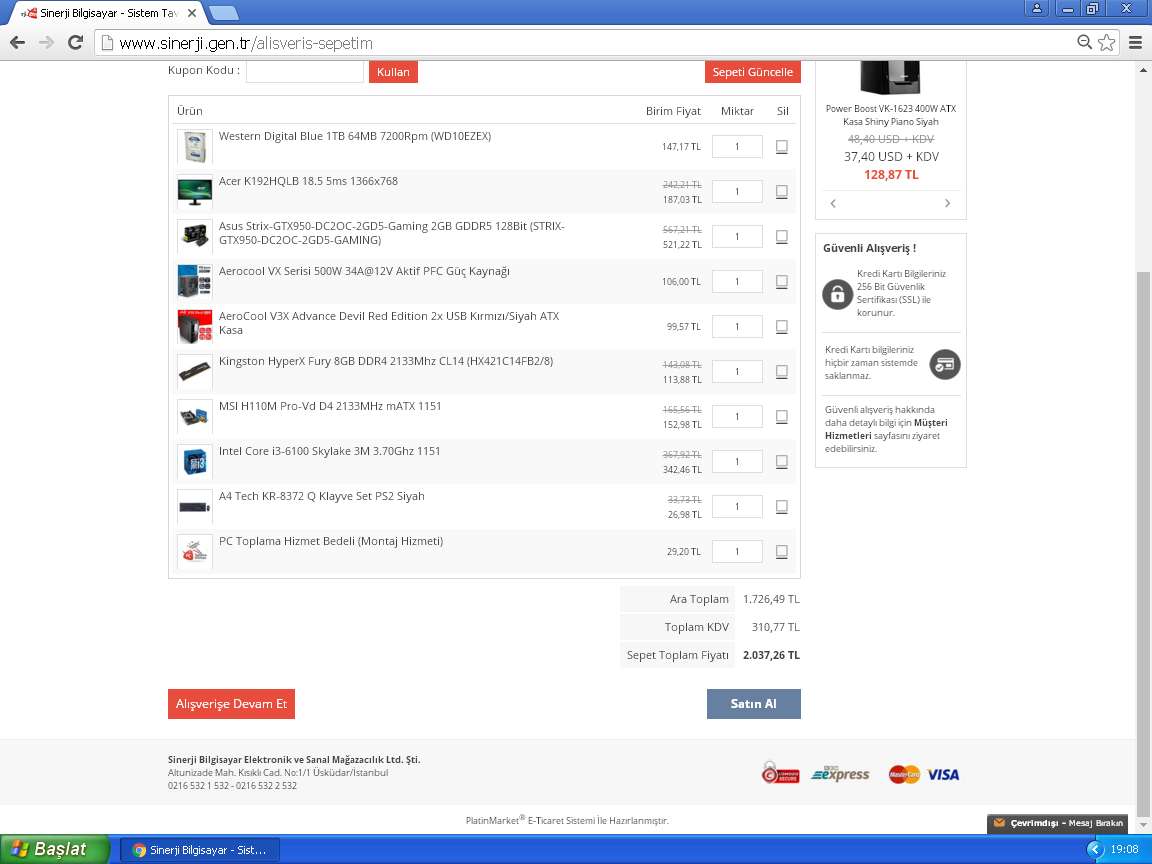Open the Kingston HyperX Fury RAM thumbnail
This screenshot has width=1152, height=864.
195,371
